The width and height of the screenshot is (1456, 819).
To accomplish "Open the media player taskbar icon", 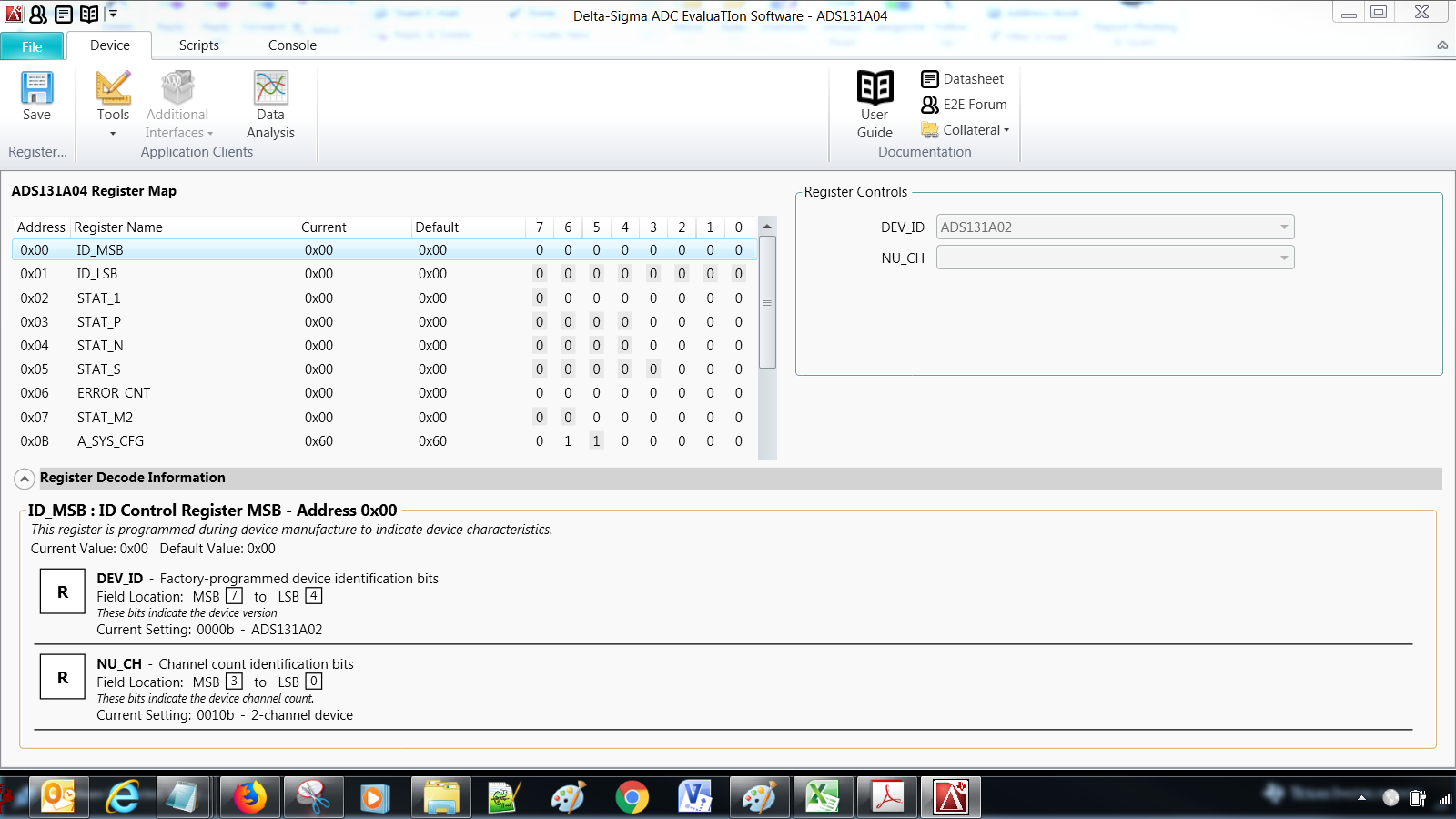I will (374, 797).
